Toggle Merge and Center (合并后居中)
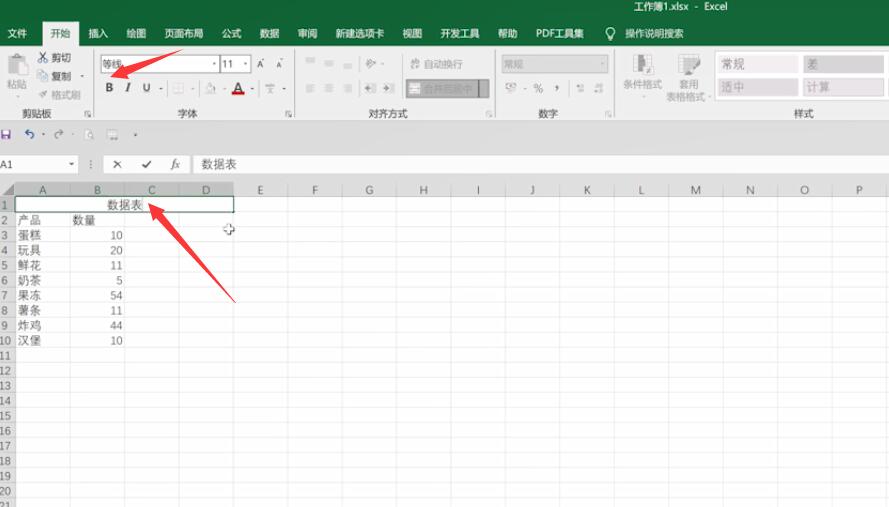 pos(442,88)
